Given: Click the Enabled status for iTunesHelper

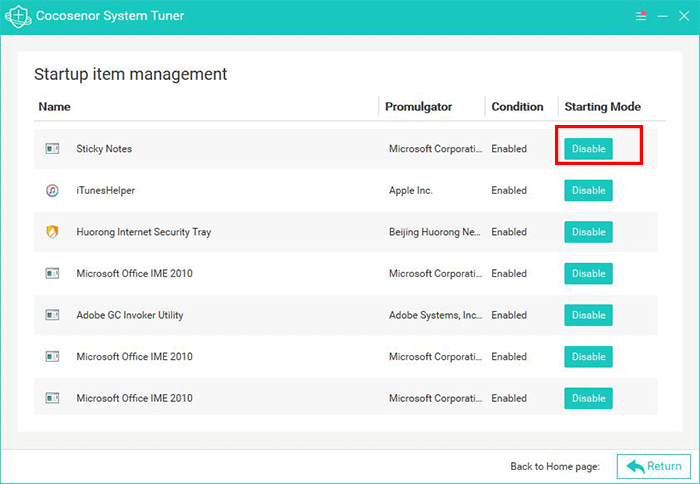Looking at the screenshot, I should coord(509,190).
